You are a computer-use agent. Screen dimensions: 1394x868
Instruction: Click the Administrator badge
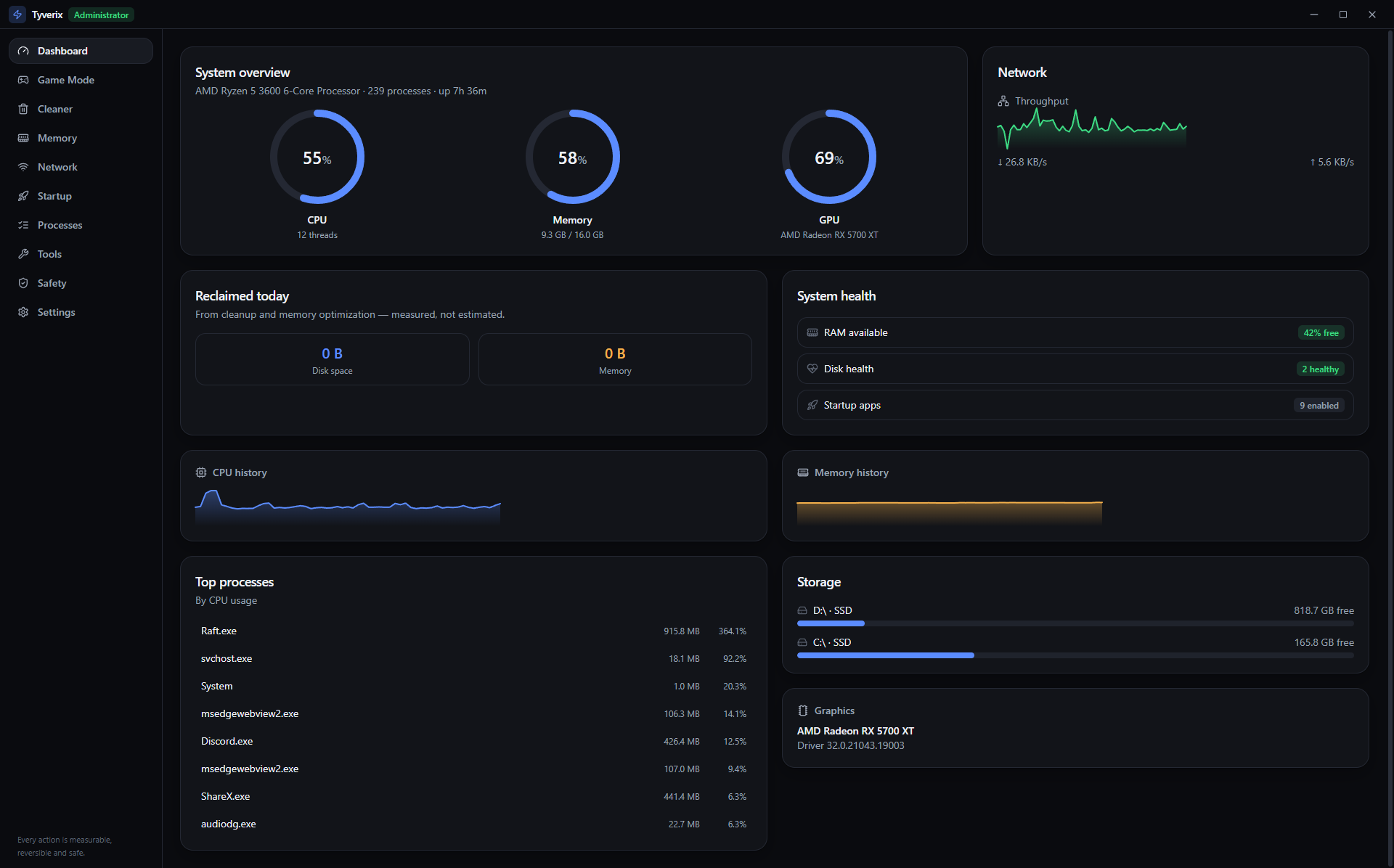pyautogui.click(x=101, y=15)
